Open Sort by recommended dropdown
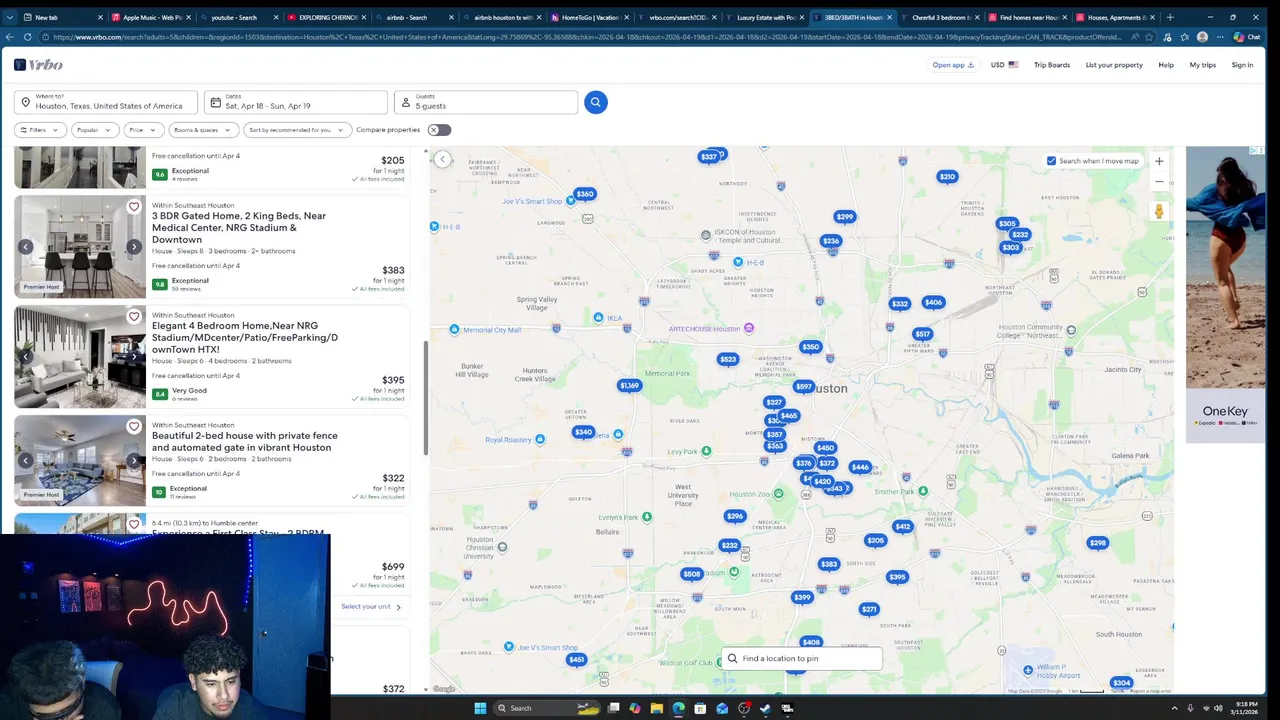Image resolution: width=1280 pixels, height=720 pixels. click(298, 130)
